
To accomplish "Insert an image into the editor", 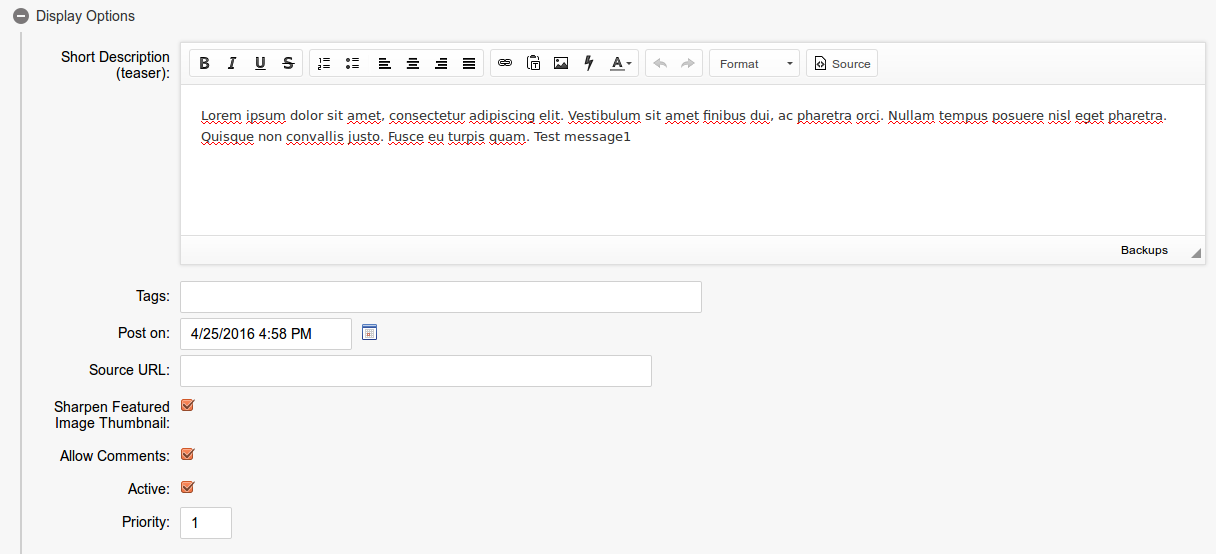I will tap(561, 64).
